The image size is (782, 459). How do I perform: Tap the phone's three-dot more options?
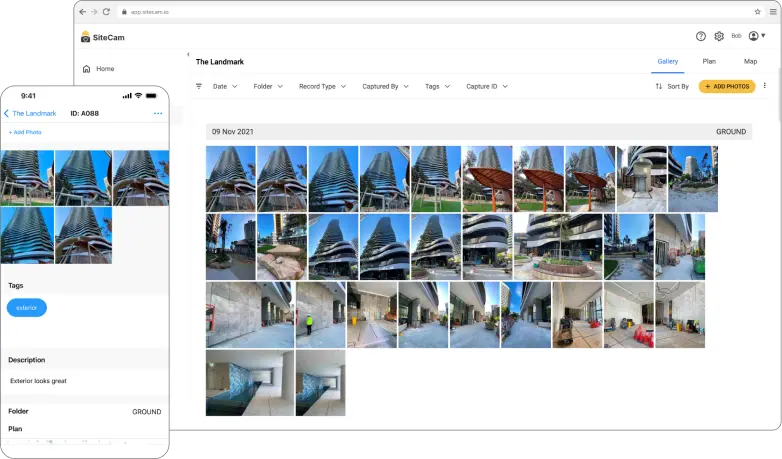click(x=158, y=113)
